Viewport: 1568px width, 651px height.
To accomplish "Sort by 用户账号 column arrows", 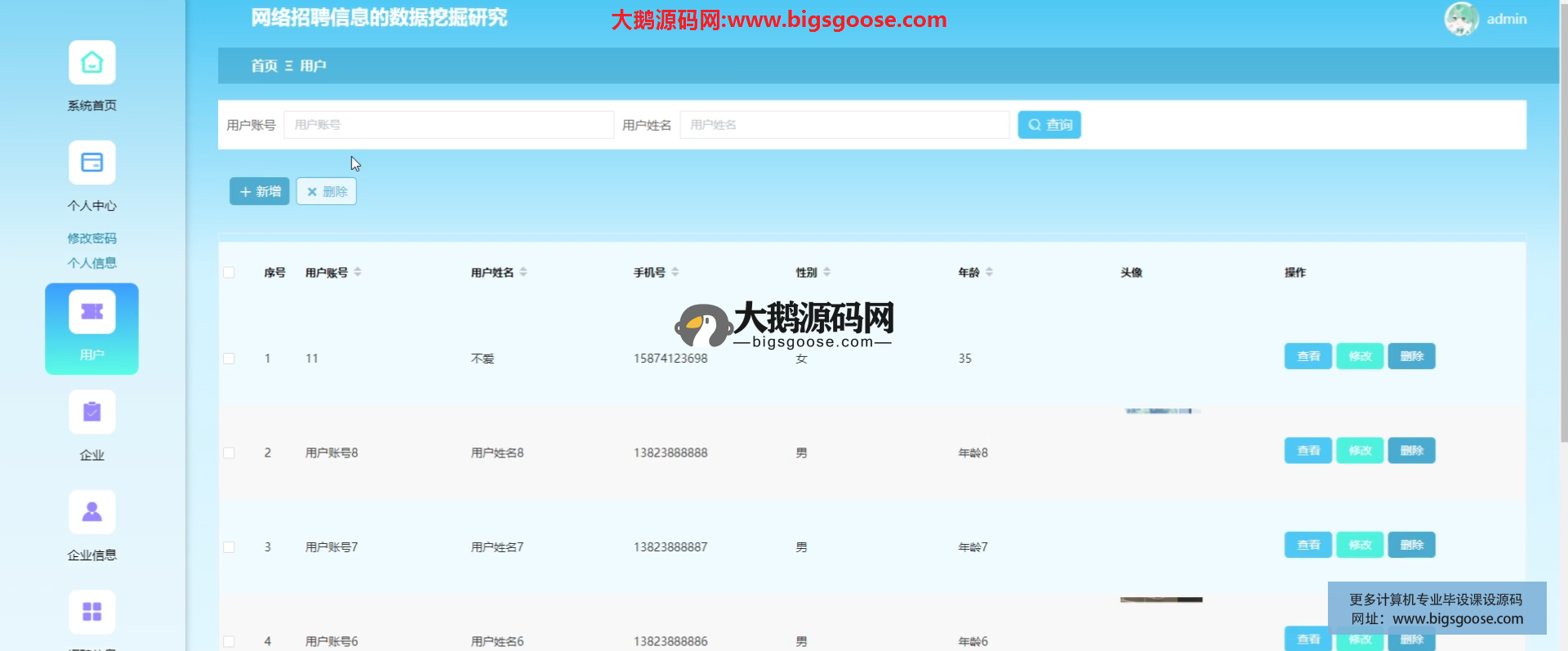I will 358,272.
